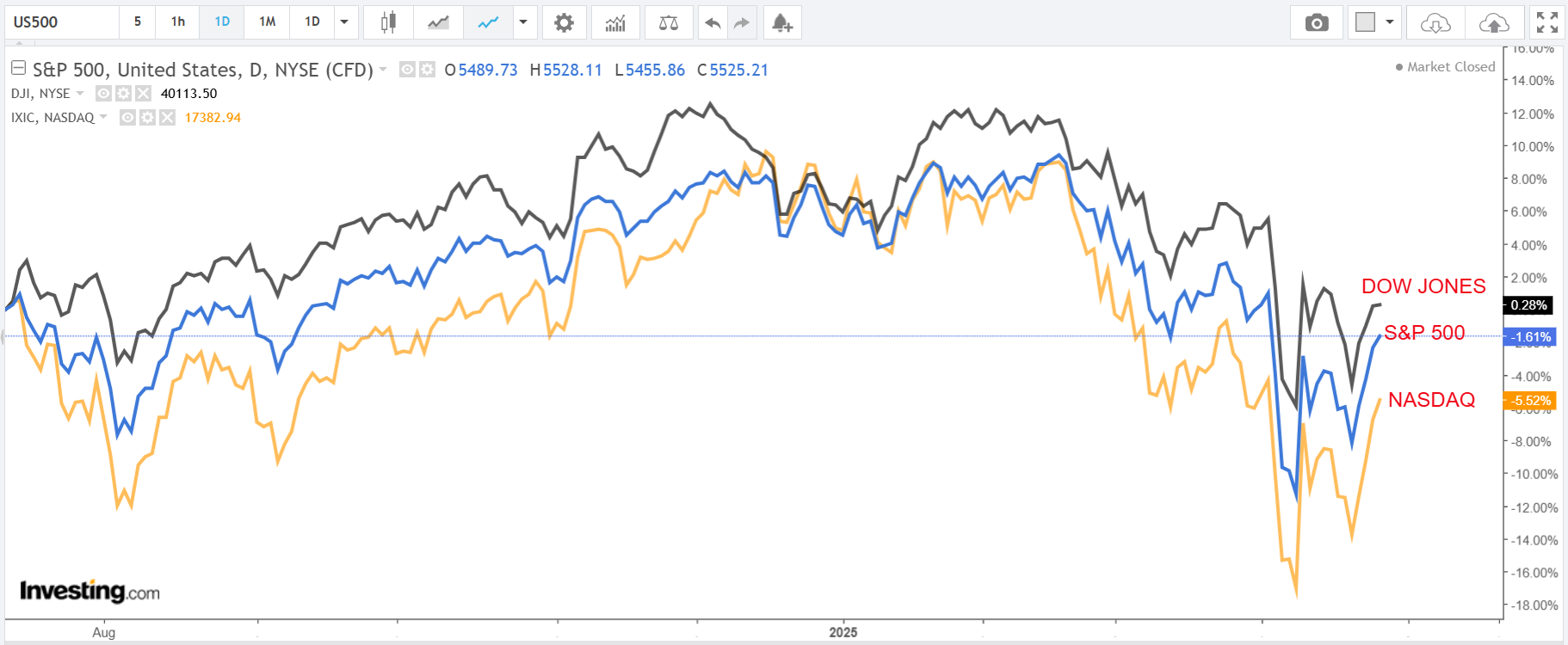Open settings gear for IXIC, NASDAQ series
Image resolution: width=1568 pixels, height=645 pixels.
click(x=147, y=117)
